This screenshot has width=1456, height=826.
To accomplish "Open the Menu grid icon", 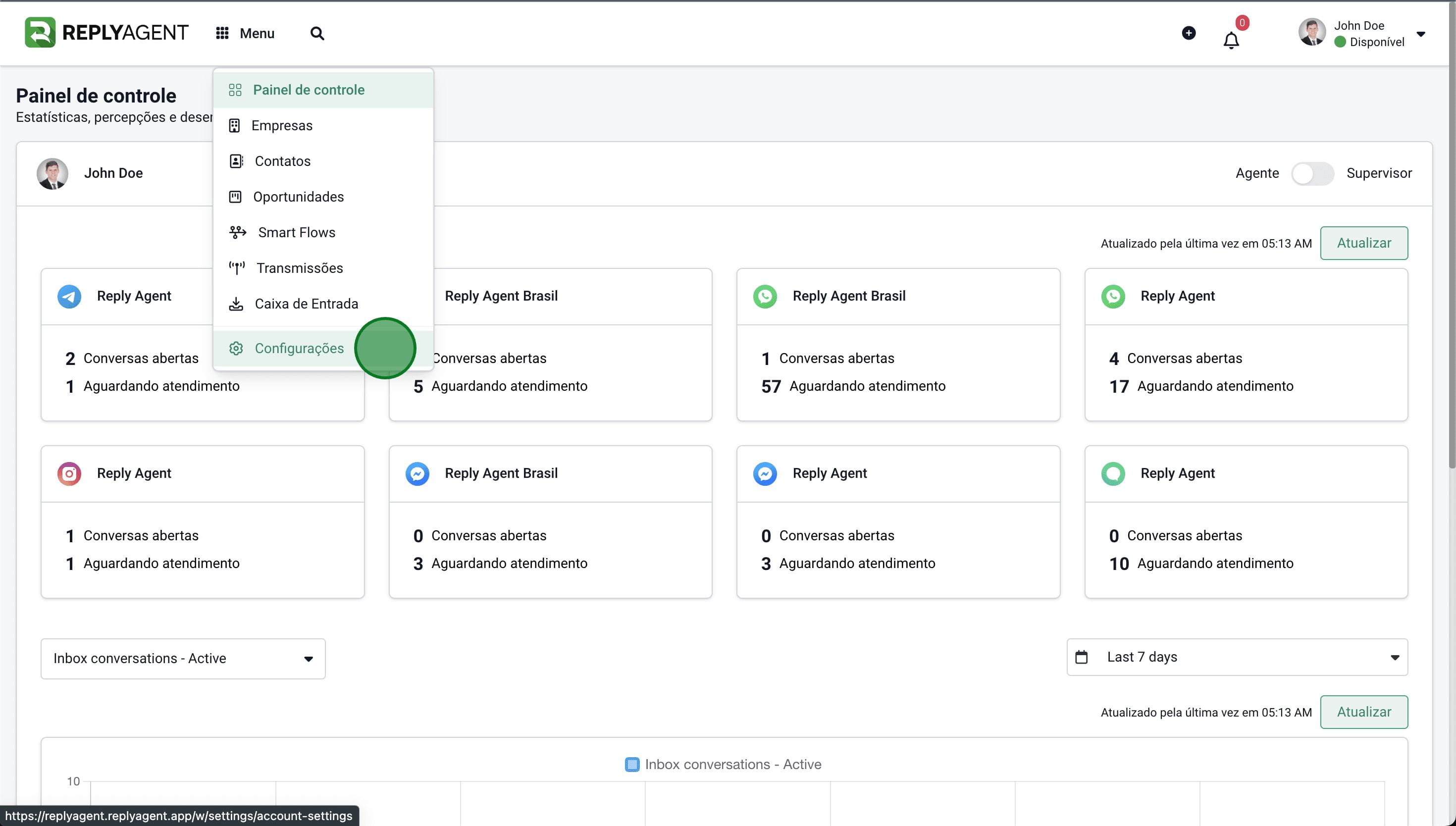I will (222, 33).
